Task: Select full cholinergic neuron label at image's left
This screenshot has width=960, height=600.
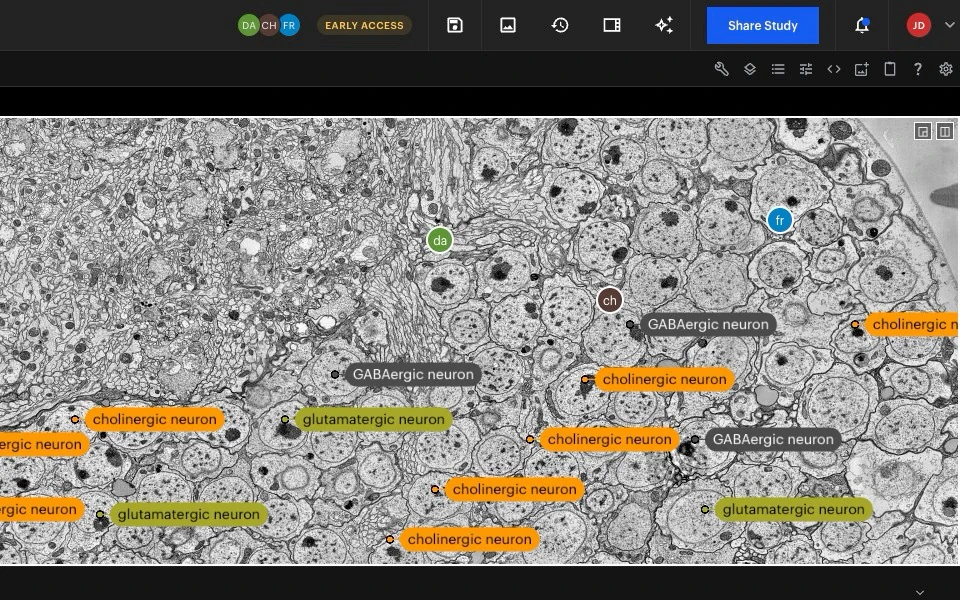Action: pos(154,419)
